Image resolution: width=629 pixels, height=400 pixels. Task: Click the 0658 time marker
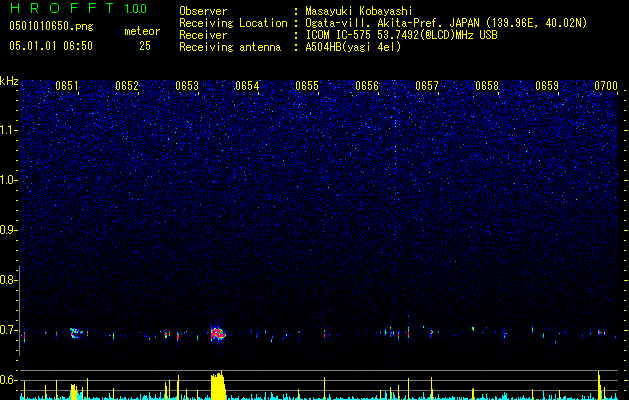(x=487, y=86)
